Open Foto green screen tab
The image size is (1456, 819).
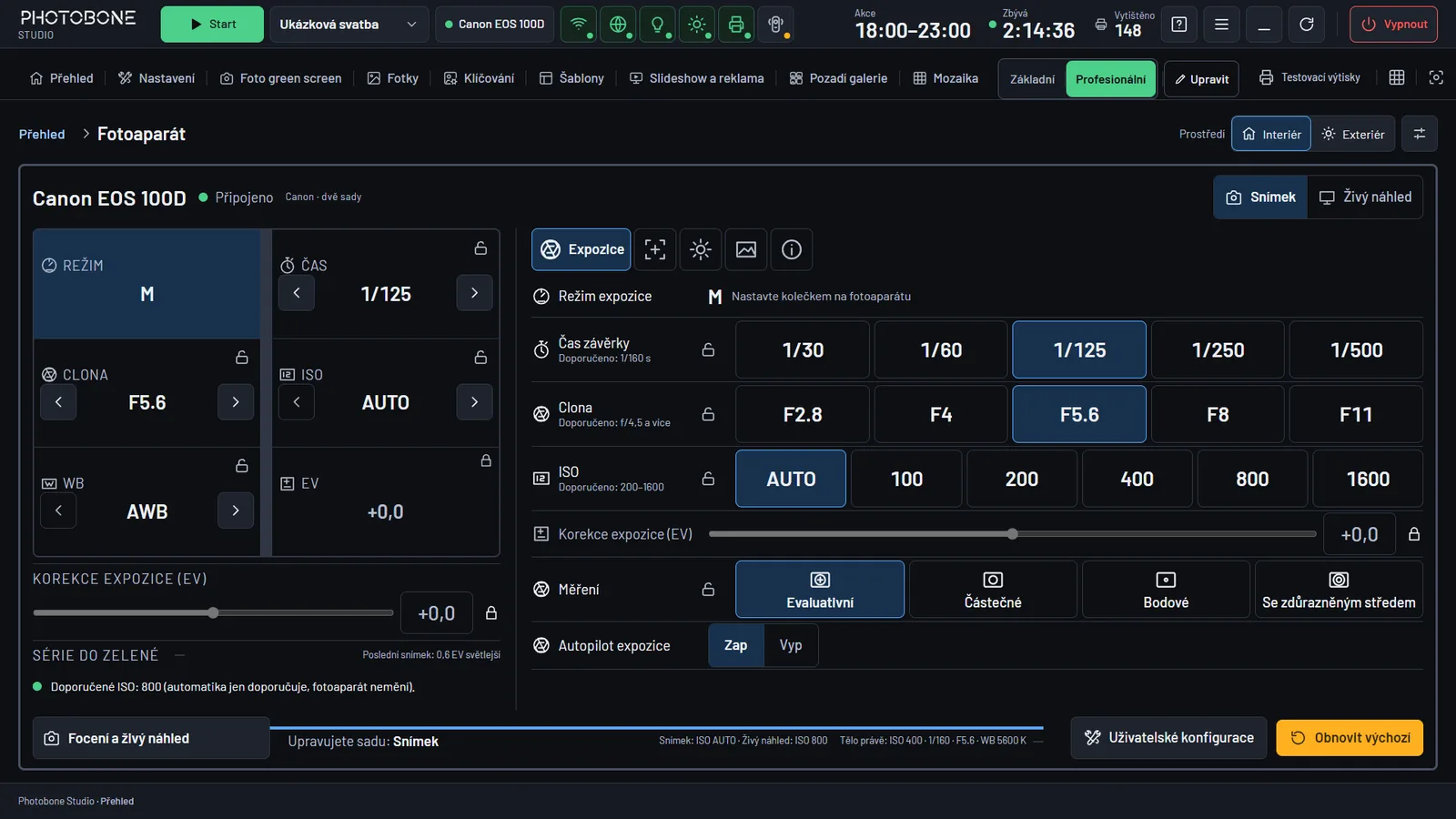point(281,78)
